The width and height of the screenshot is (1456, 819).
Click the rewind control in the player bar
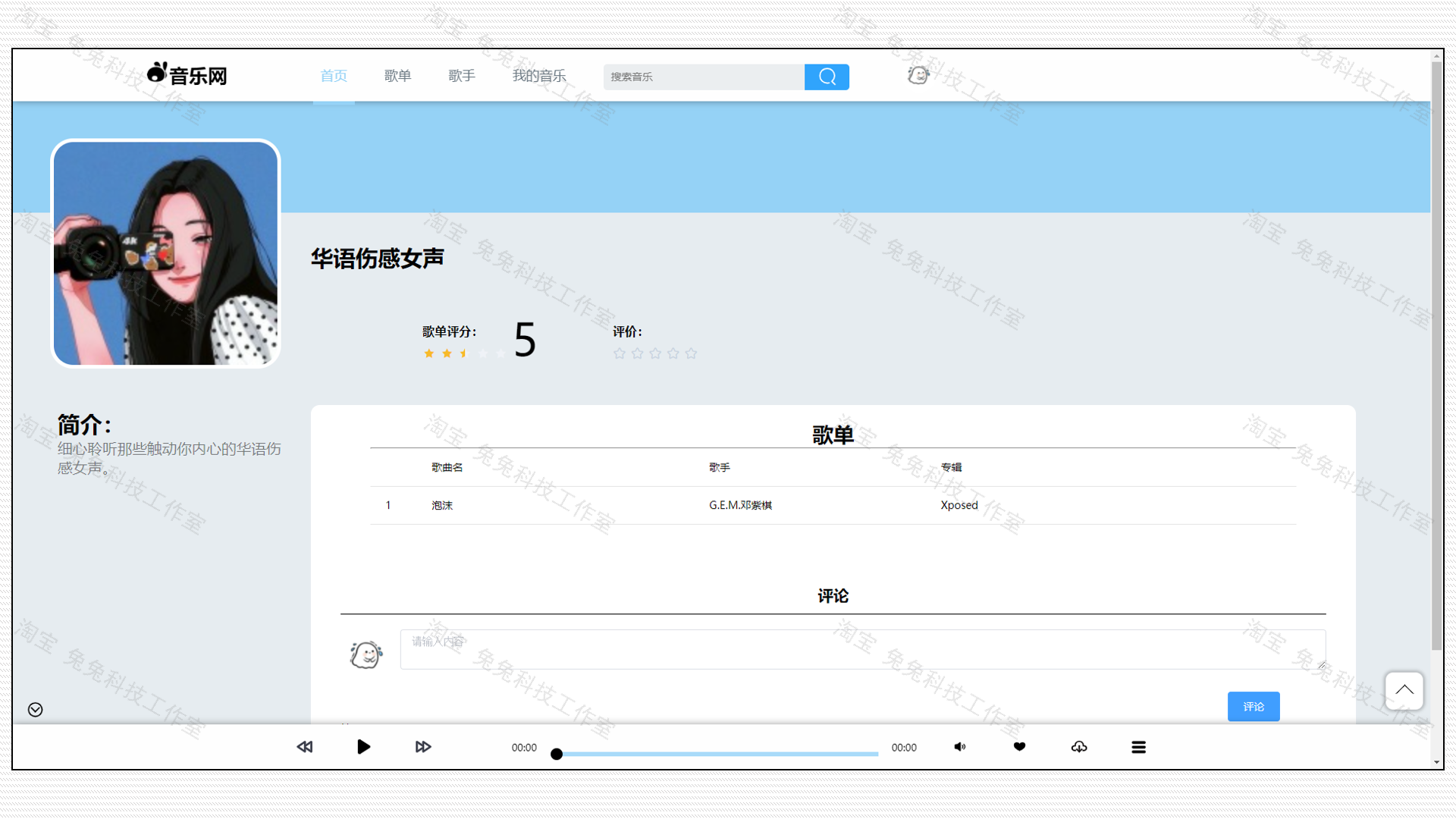click(x=304, y=746)
